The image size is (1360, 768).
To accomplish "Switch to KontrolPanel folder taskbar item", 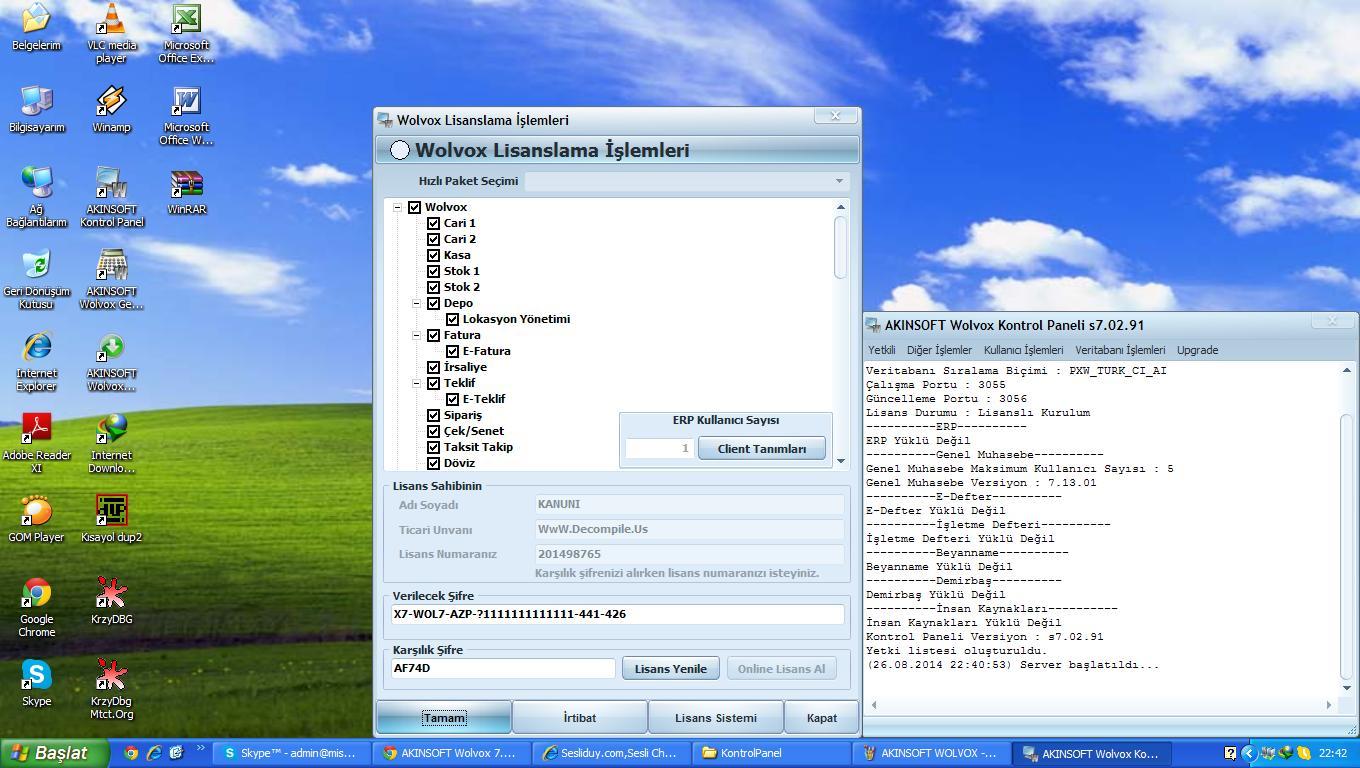I will coord(773,753).
